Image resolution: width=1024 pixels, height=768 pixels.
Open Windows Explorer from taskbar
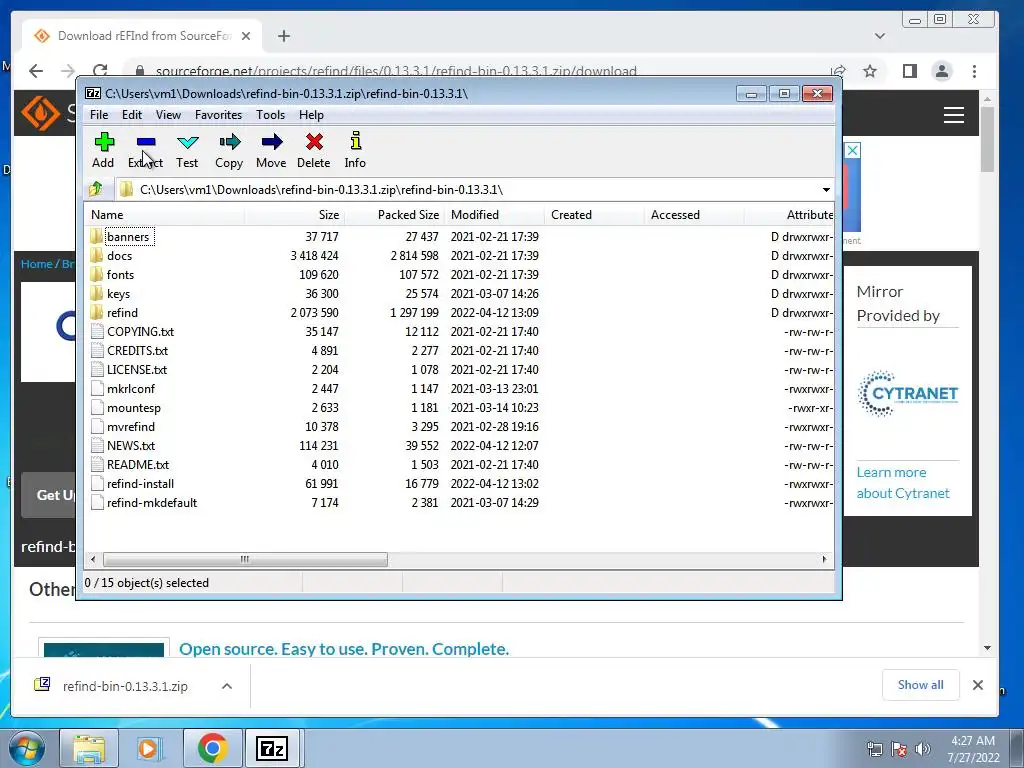[x=89, y=748]
